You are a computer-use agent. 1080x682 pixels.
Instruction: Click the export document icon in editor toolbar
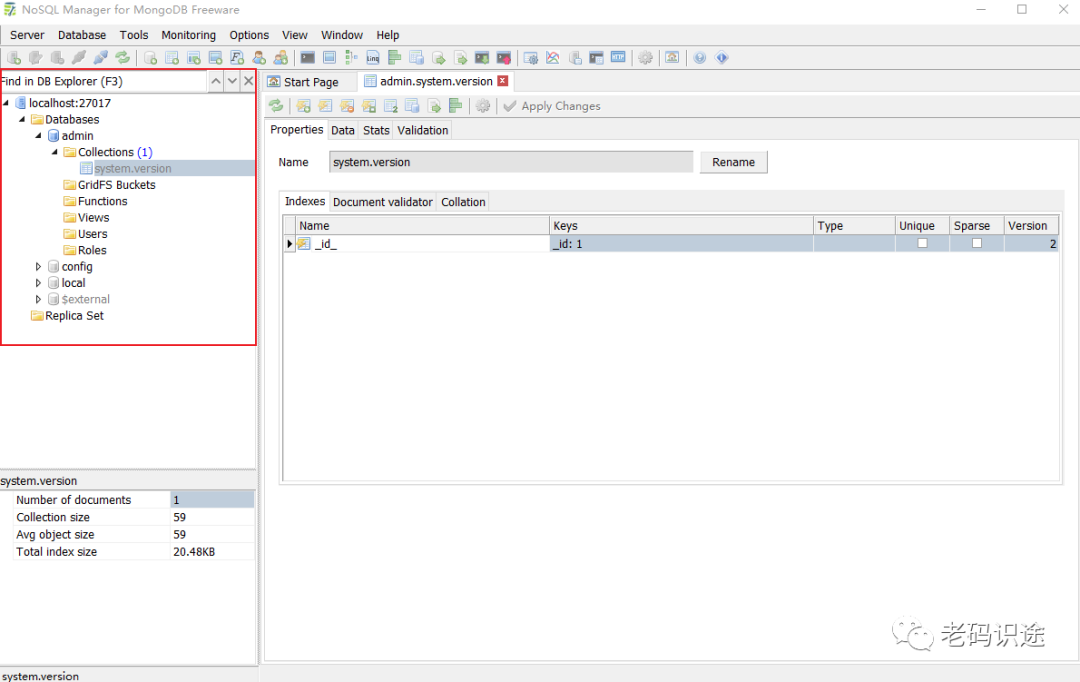click(434, 106)
